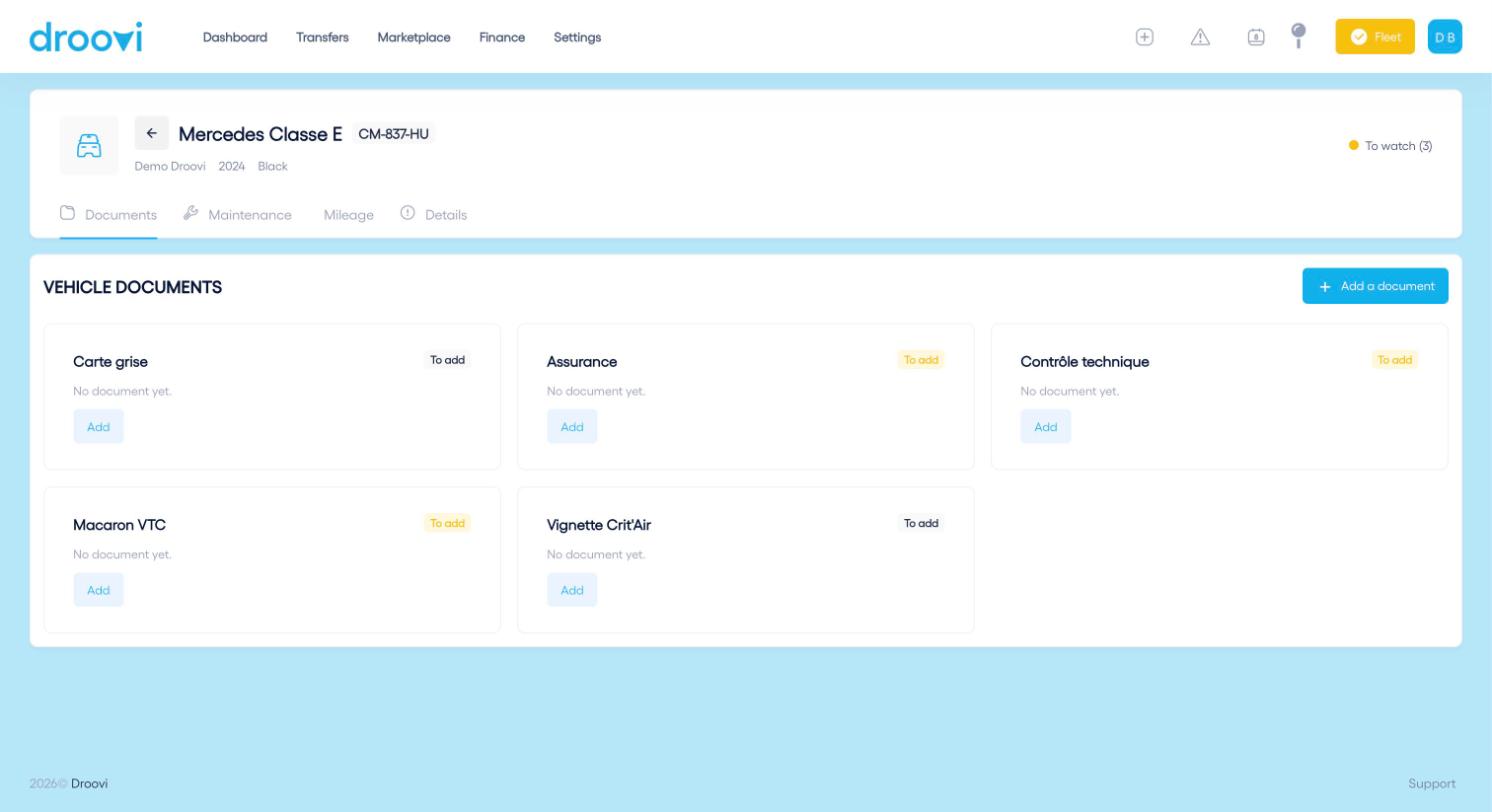Viewport: 1492px width, 812px height.
Task: Open the Settings menu
Action: coord(577,37)
